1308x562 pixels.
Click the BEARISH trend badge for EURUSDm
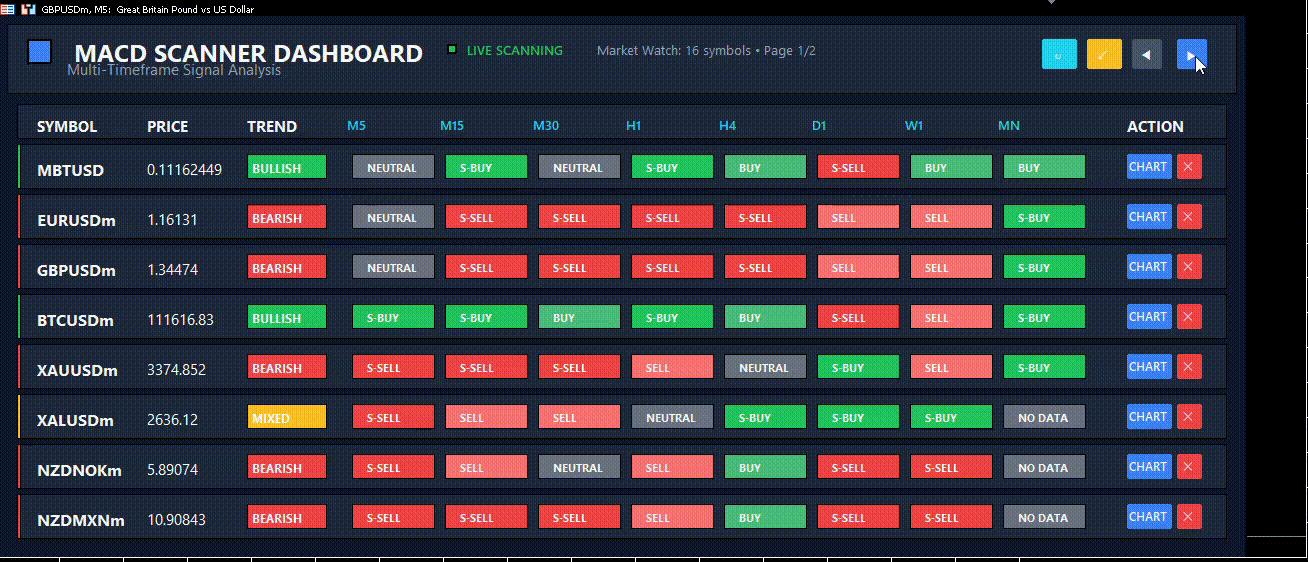287,217
